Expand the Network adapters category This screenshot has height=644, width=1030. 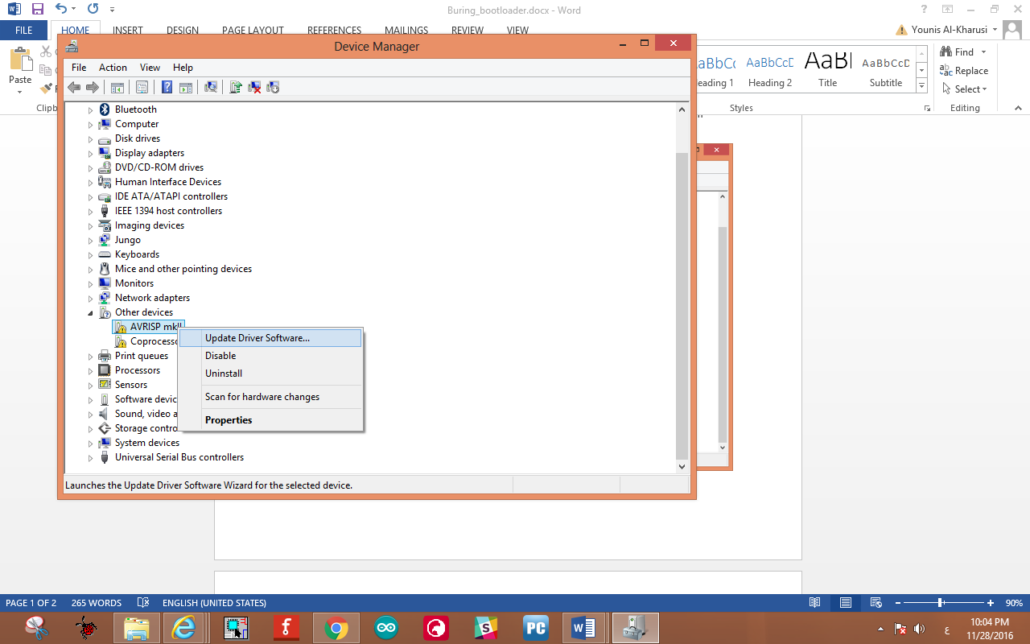pyautogui.click(x=91, y=298)
